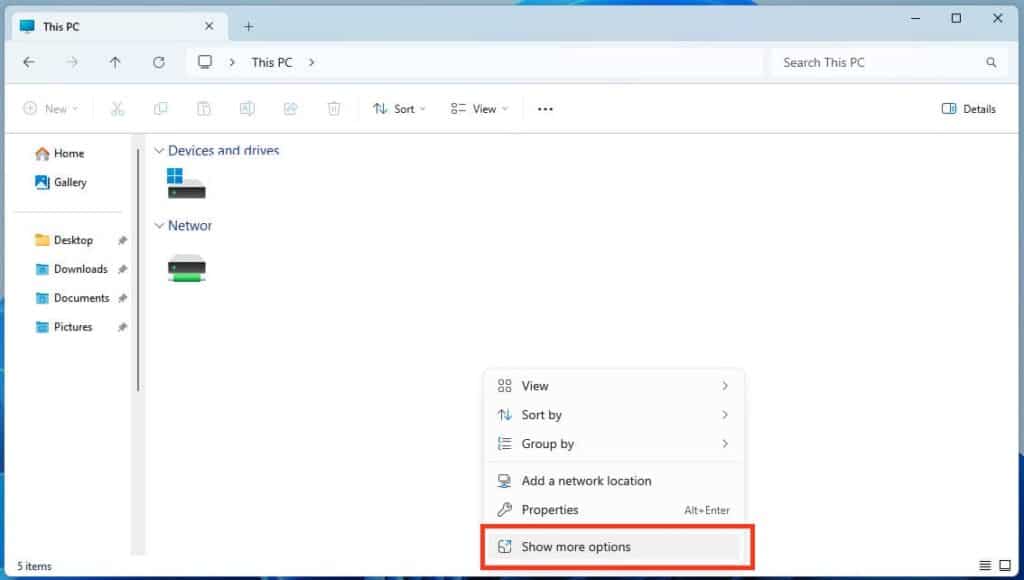Click the navigation pane scrollbar
This screenshot has height=580, width=1024.
tap(138, 270)
